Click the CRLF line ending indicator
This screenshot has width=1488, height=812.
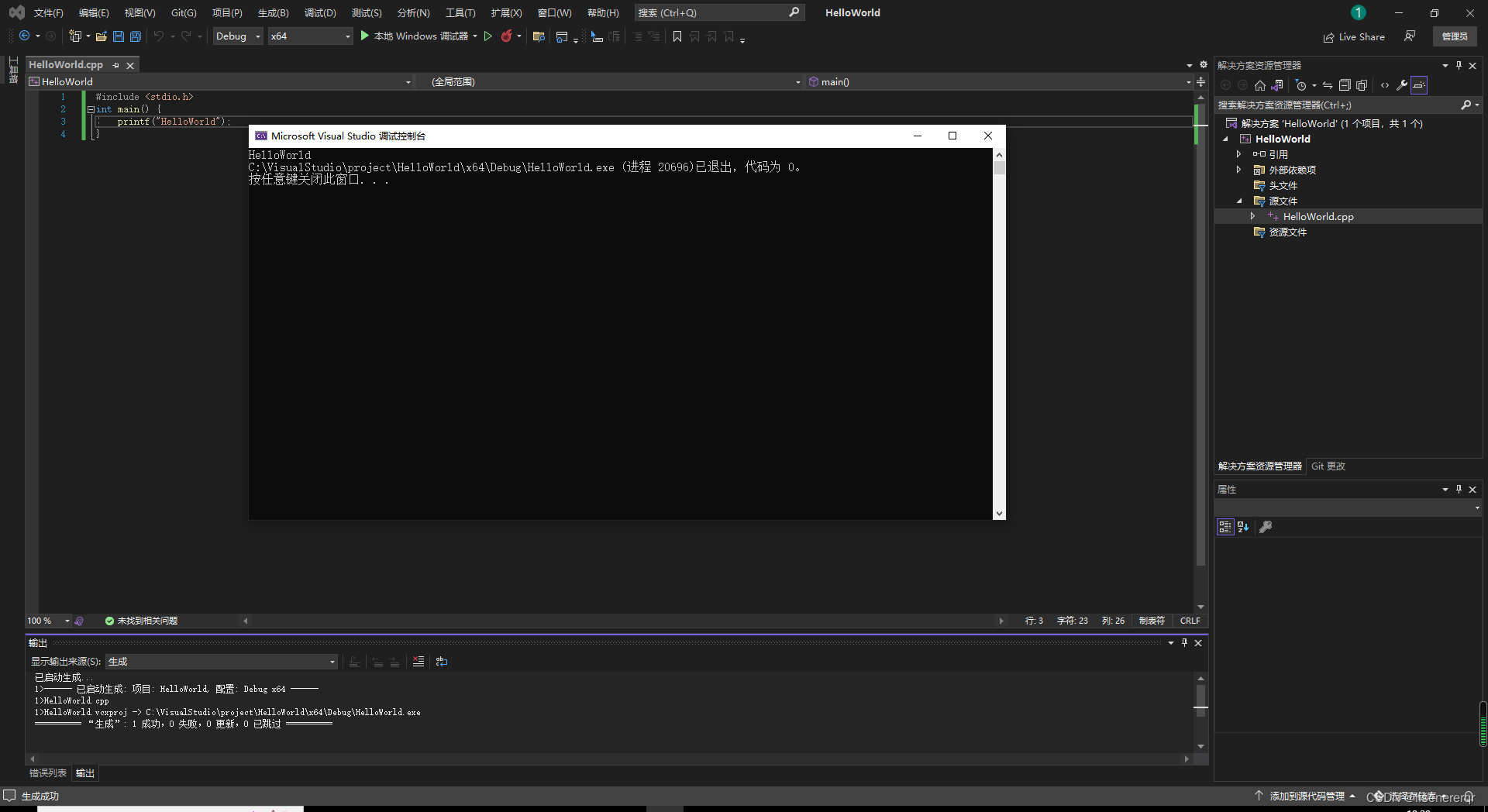(1190, 621)
